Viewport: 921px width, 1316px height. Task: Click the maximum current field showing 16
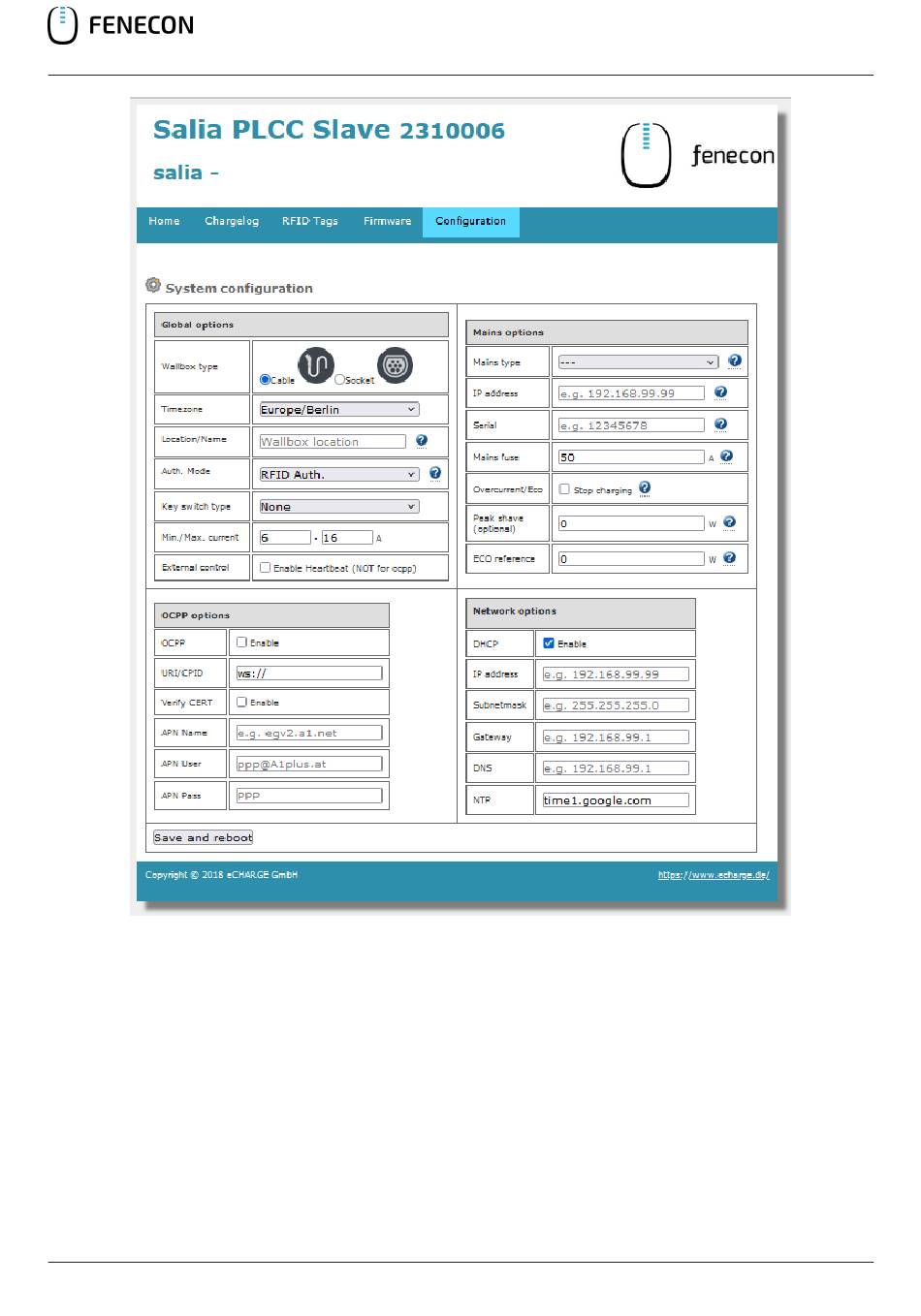[347, 538]
